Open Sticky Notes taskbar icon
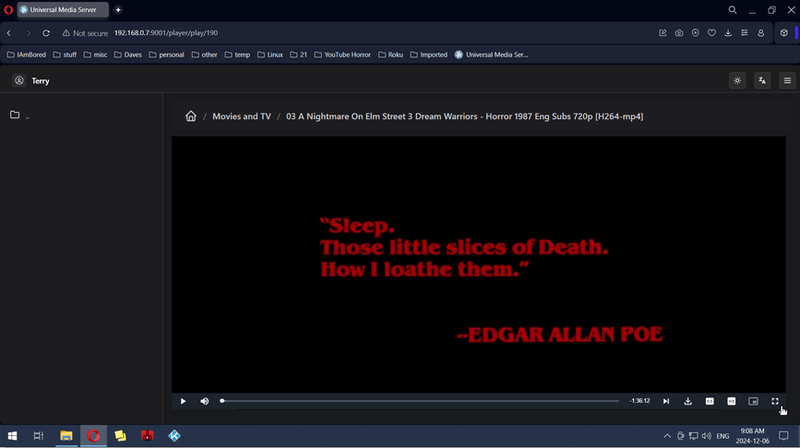This screenshot has width=800, height=448. tap(120, 436)
